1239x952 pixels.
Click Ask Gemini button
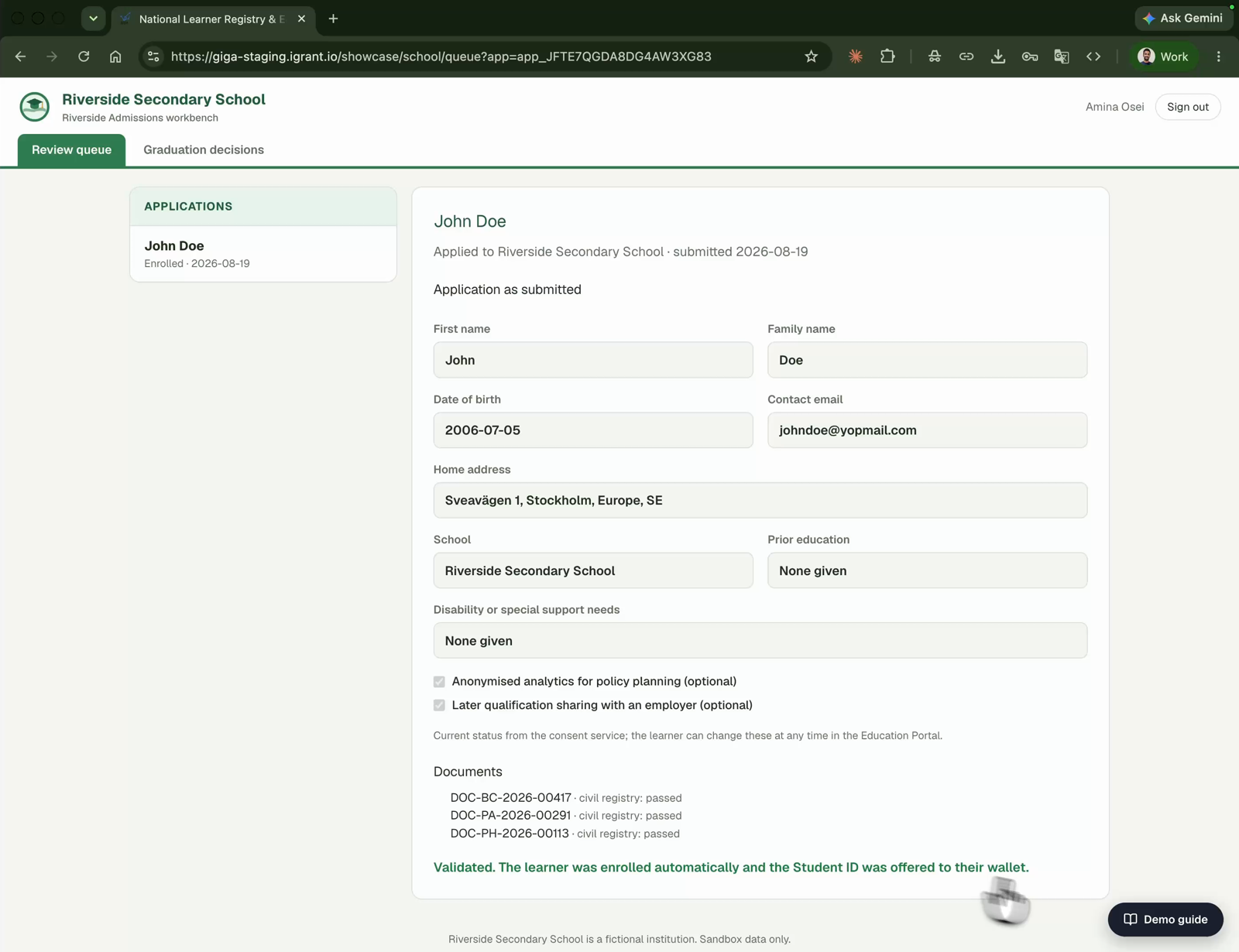(1183, 19)
